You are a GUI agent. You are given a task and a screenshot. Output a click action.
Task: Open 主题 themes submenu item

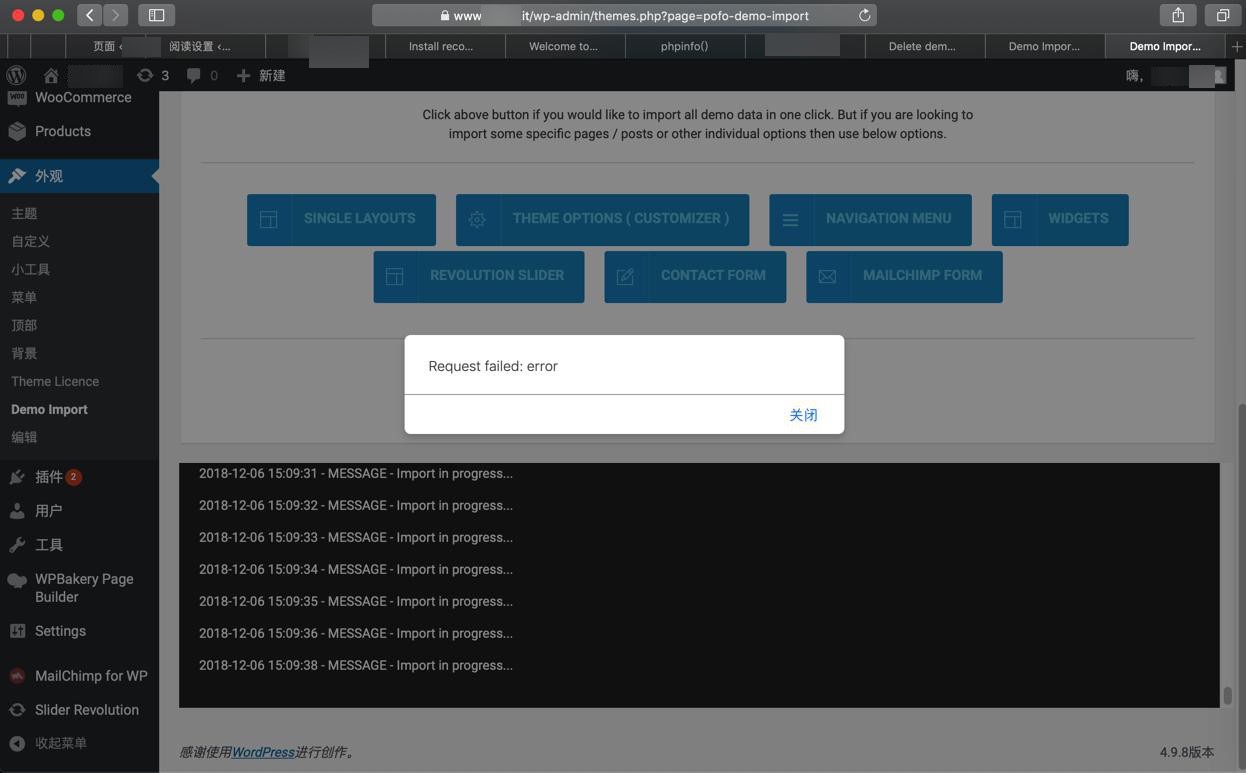[24, 213]
